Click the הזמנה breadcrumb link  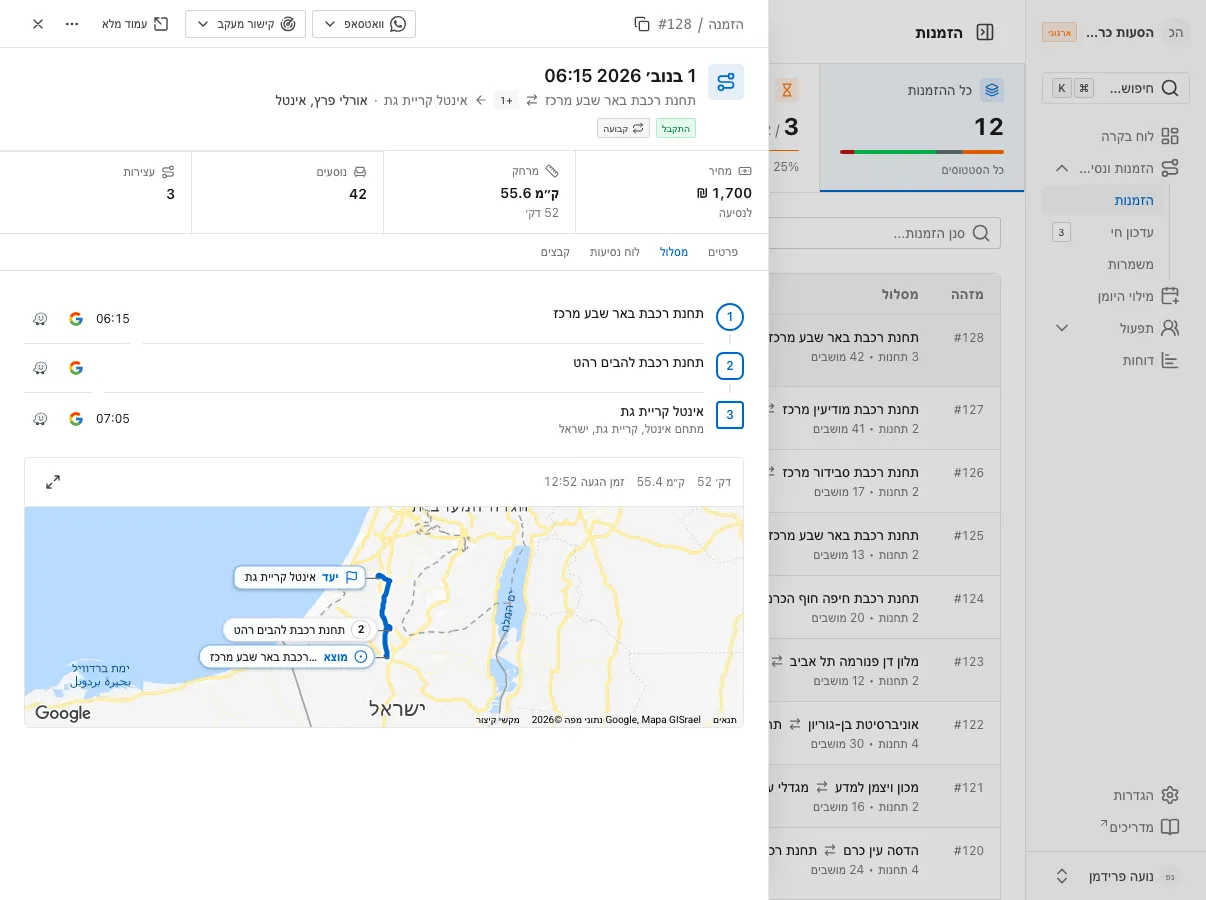[726, 24]
